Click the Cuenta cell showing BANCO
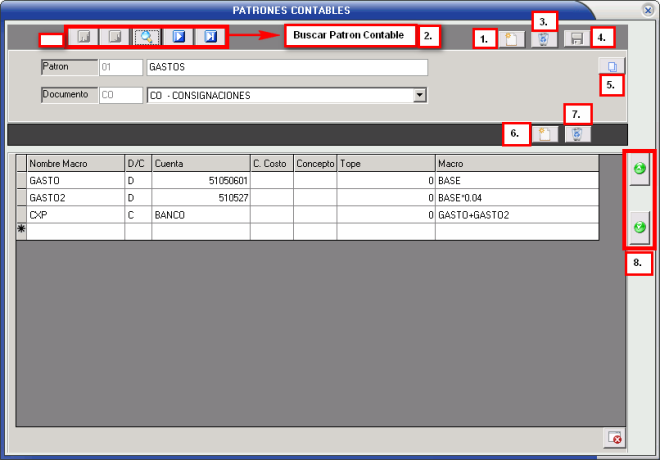Image resolution: width=660 pixels, height=460 pixels. [x=200, y=214]
